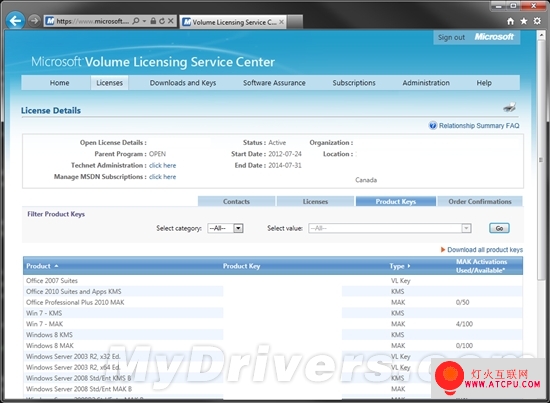Select the Licenses navigation menu item
Image resolution: width=550 pixels, height=403 pixels.
[109, 83]
